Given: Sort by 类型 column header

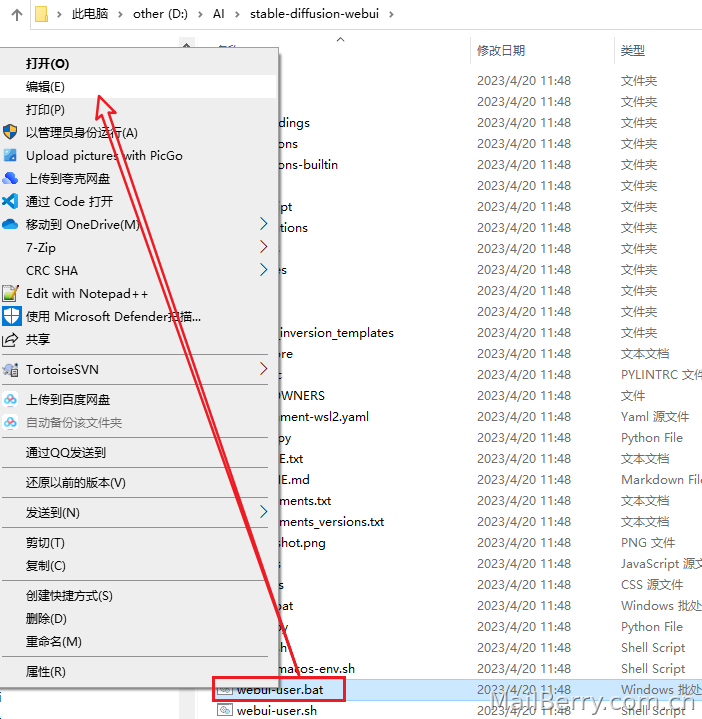Looking at the screenshot, I should click(633, 50).
